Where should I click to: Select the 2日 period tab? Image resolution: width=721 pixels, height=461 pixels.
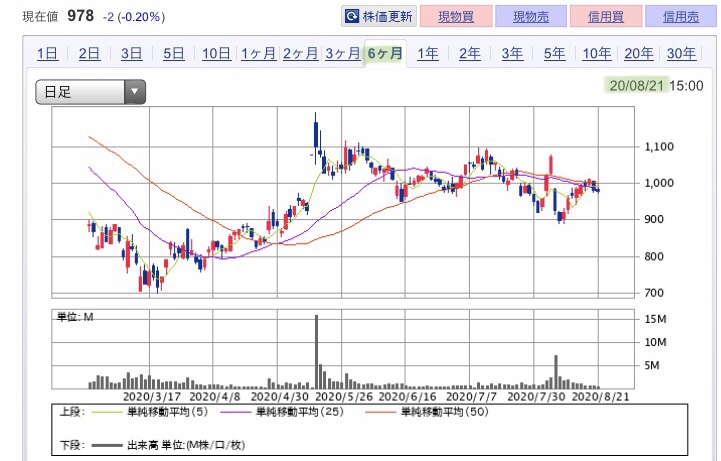pos(88,54)
